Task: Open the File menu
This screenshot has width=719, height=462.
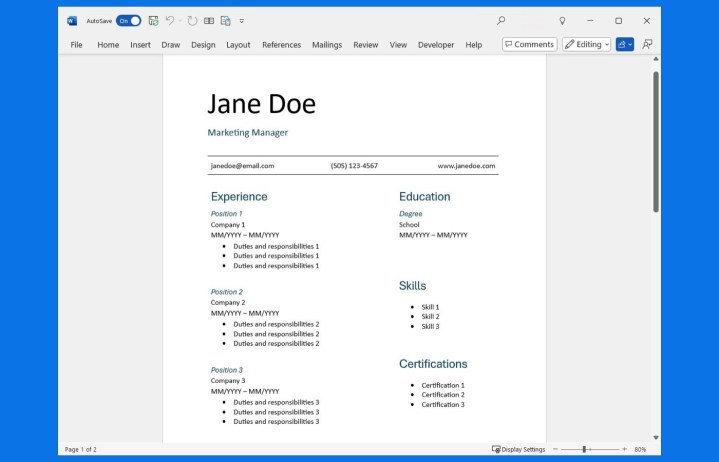Action: click(x=76, y=45)
